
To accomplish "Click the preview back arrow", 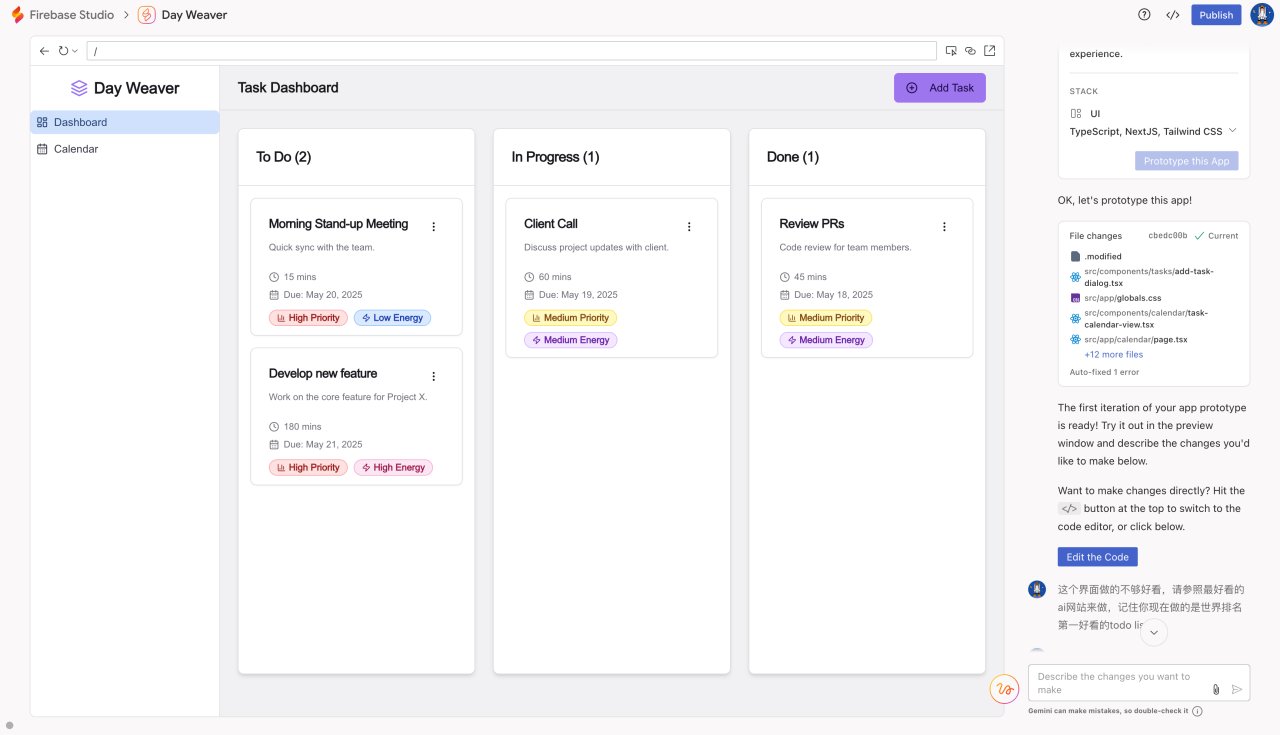I will (x=44, y=50).
